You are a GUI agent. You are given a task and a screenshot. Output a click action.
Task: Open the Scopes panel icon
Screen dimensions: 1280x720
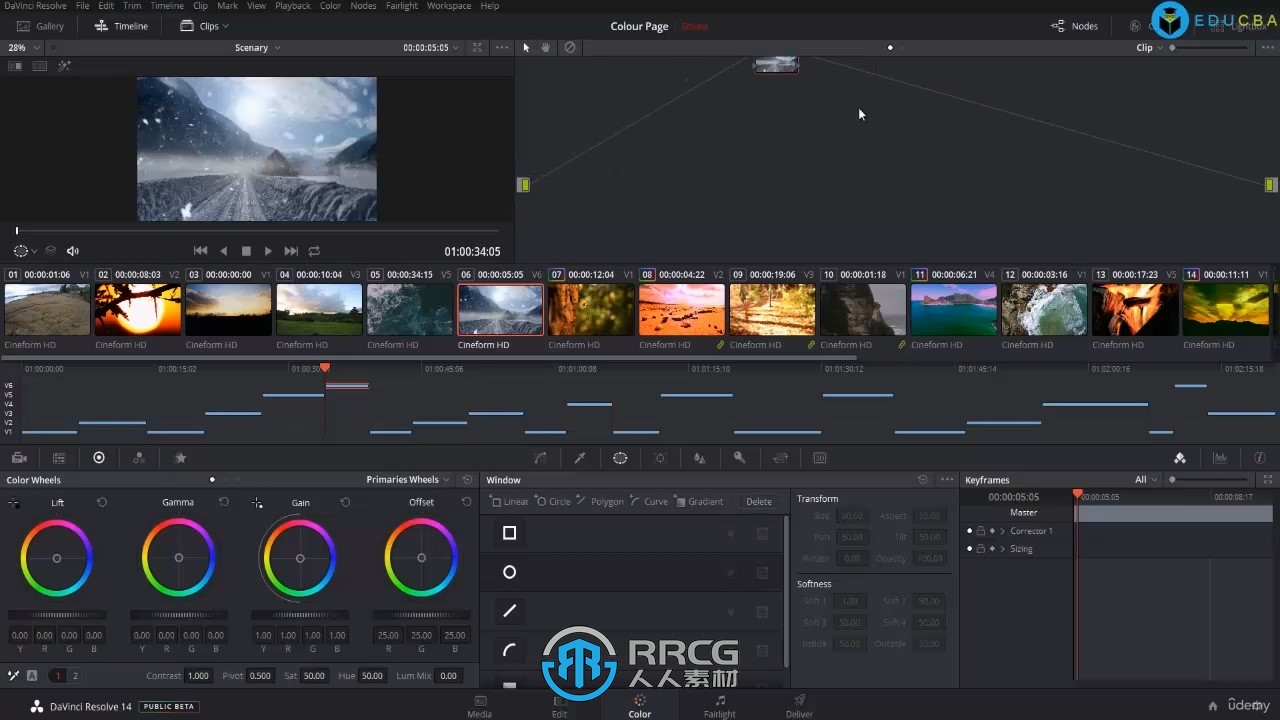(1220, 458)
